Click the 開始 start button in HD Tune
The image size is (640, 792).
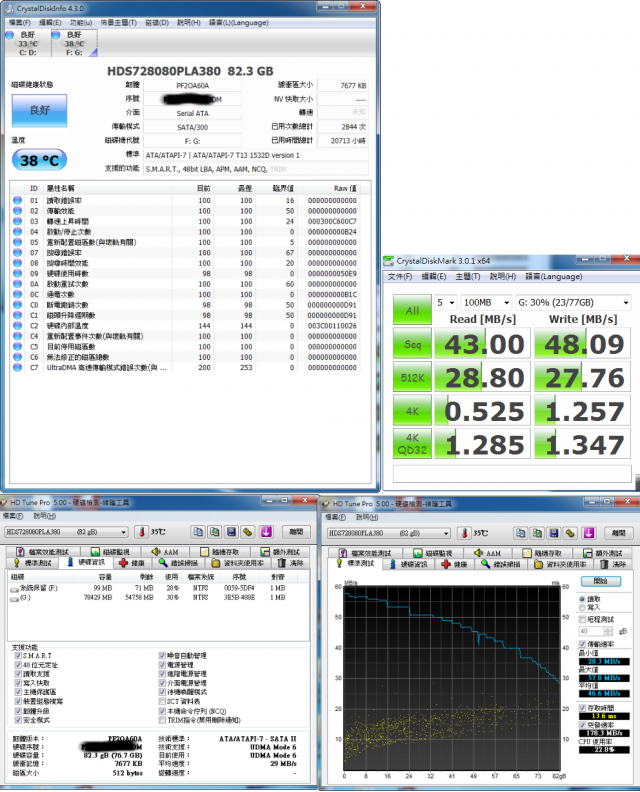click(x=601, y=581)
